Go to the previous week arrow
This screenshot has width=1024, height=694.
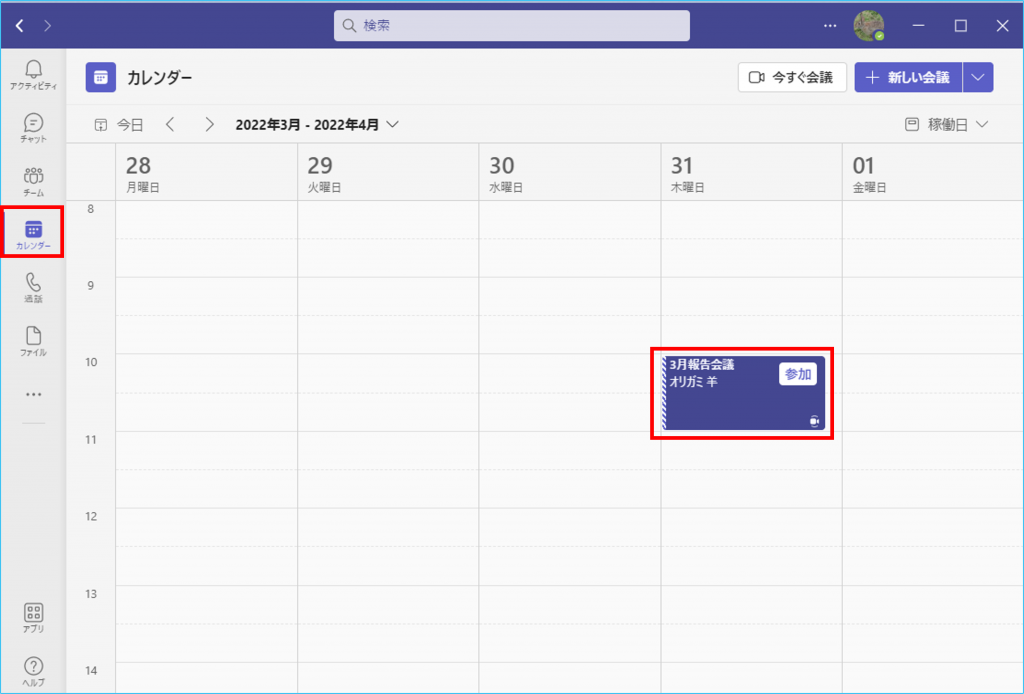tap(170, 125)
